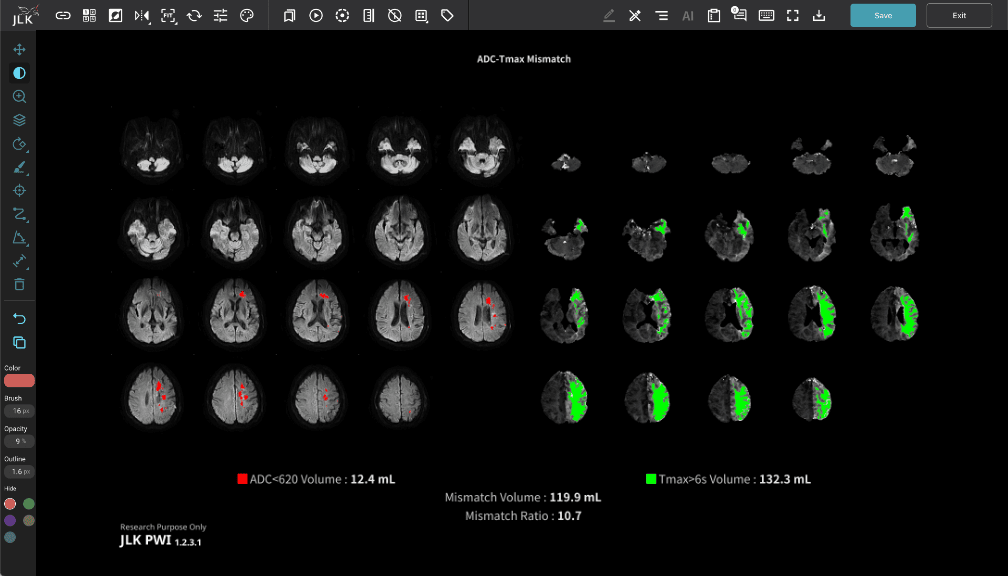Click the download icon in top toolbar
Screen dimensions: 1008x576
819,16
